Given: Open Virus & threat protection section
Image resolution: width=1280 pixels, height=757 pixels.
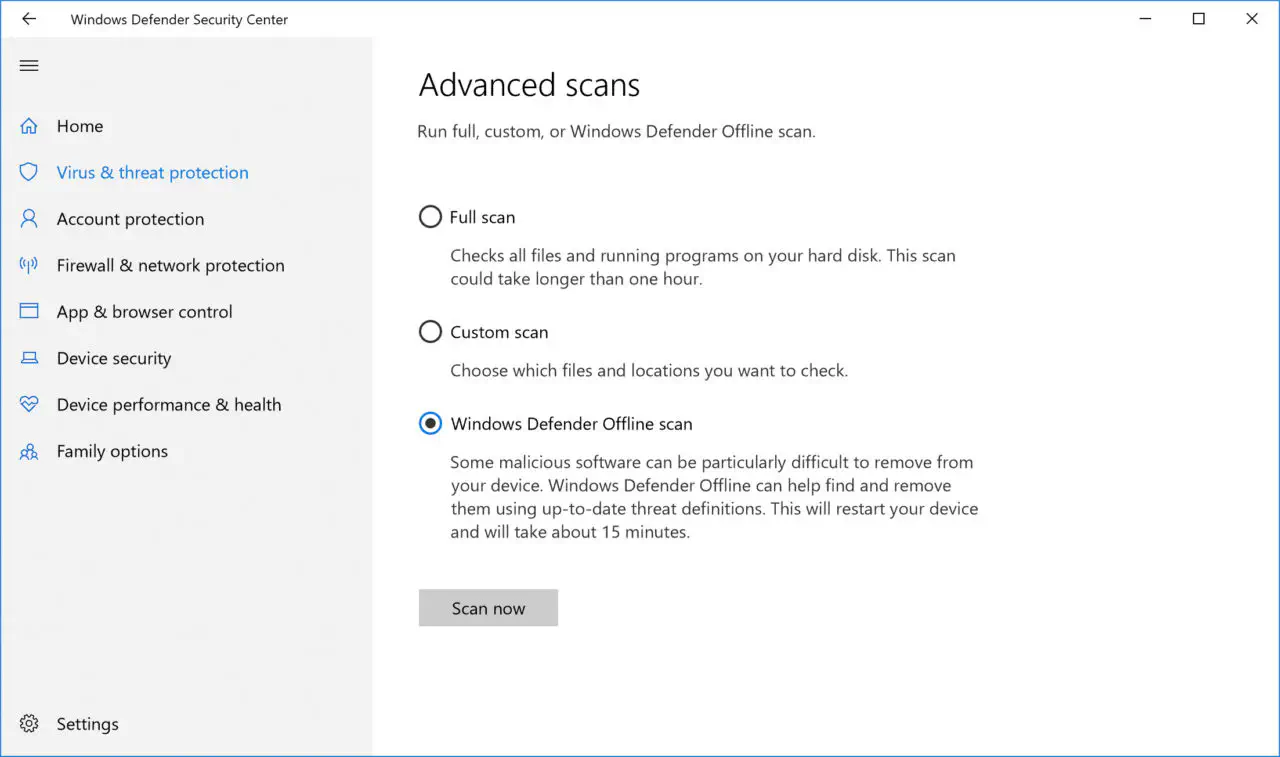Looking at the screenshot, I should (153, 172).
